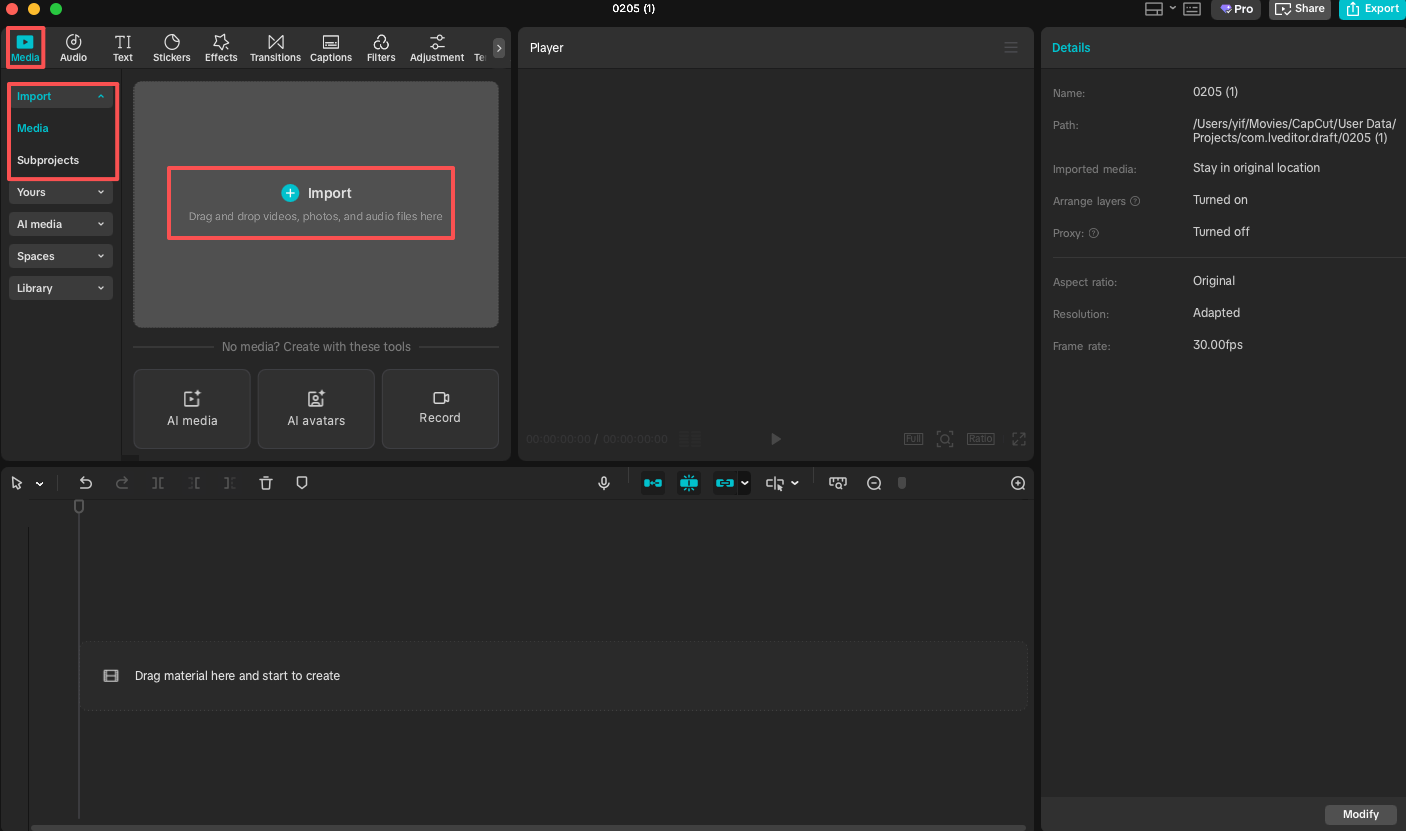Viewport: 1406px width, 831px height.
Task: Switch to the Transitions tab
Action: (x=276, y=47)
